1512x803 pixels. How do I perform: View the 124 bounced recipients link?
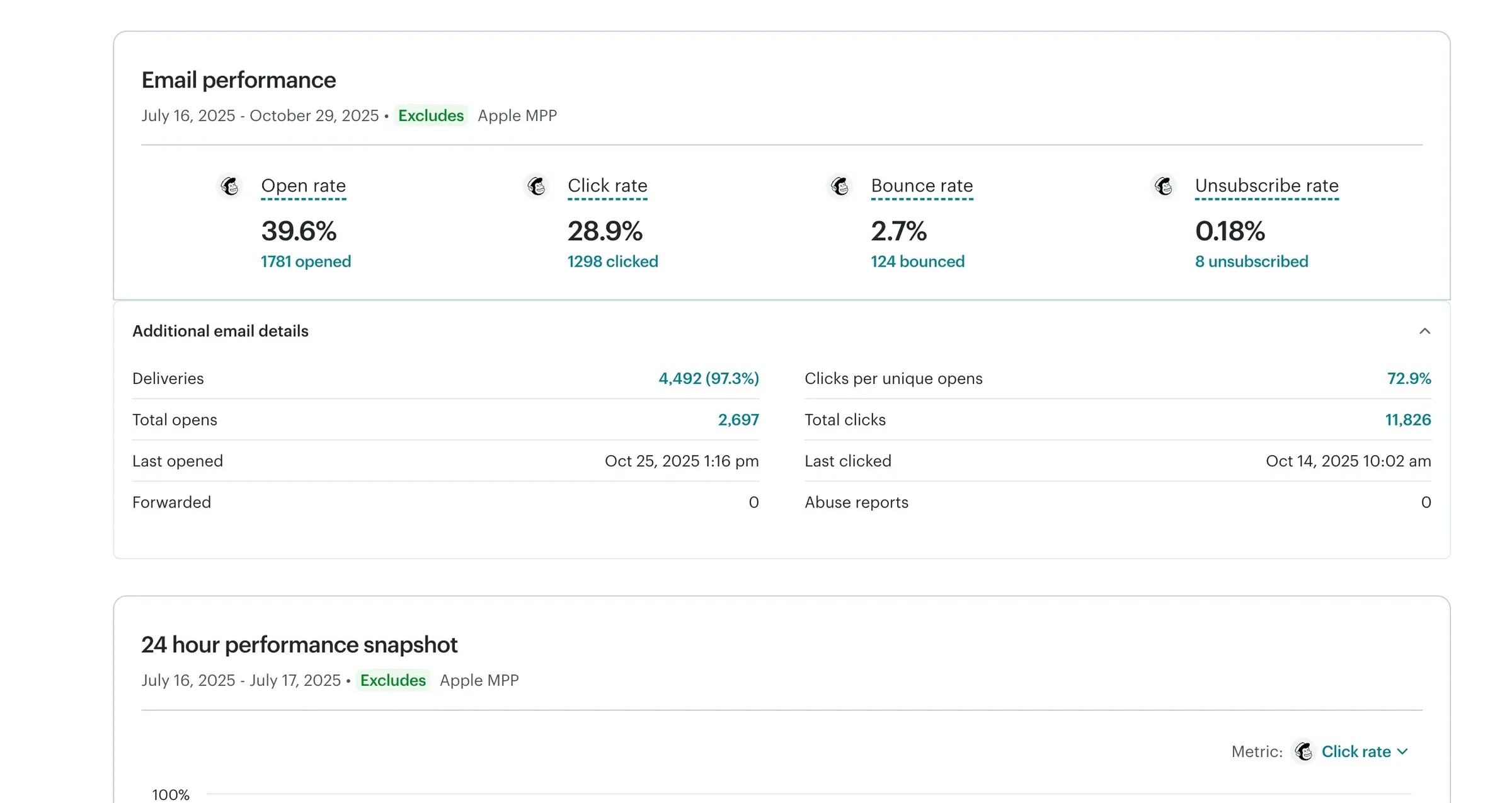coord(917,262)
